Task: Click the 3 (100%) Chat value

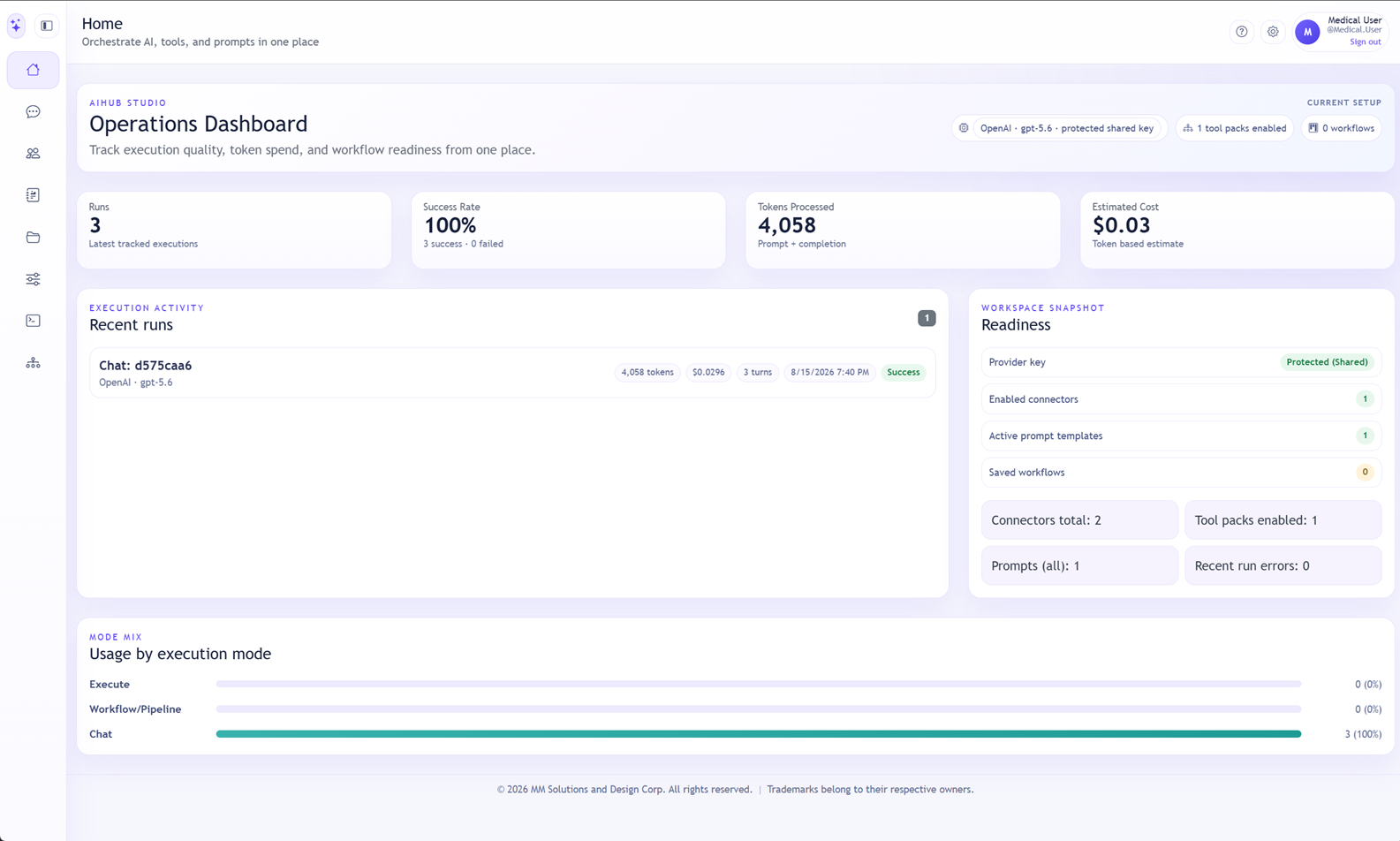Action: [1363, 734]
